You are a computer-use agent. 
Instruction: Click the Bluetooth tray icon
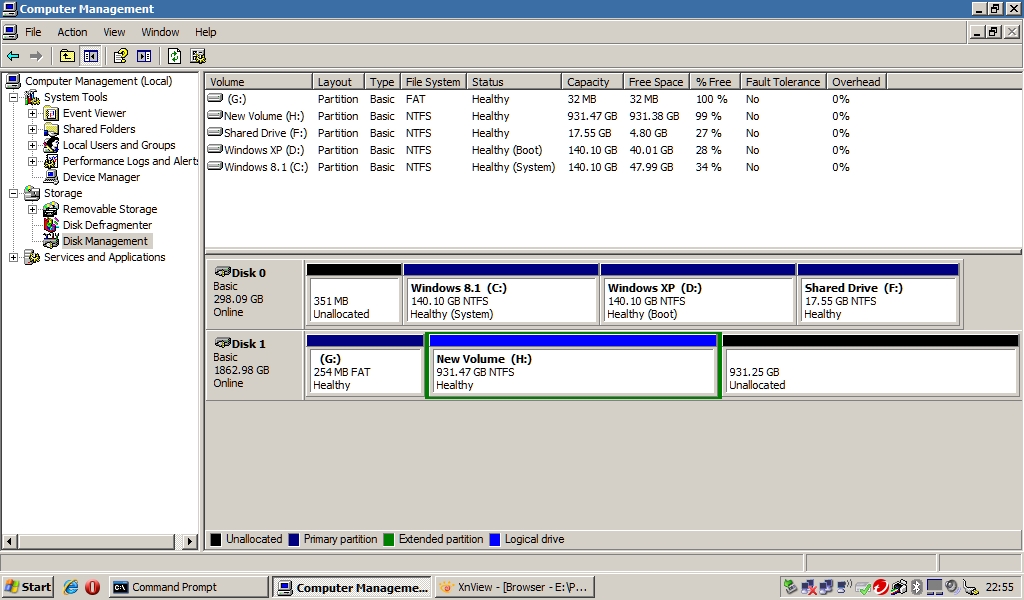[916, 587]
